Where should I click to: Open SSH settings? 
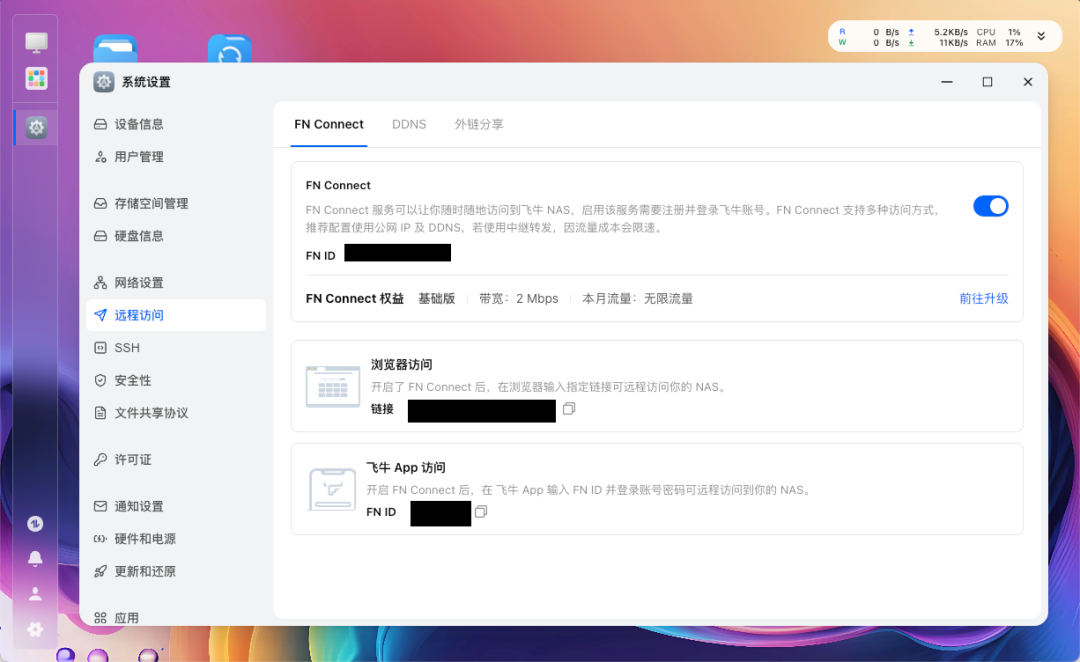(x=176, y=347)
